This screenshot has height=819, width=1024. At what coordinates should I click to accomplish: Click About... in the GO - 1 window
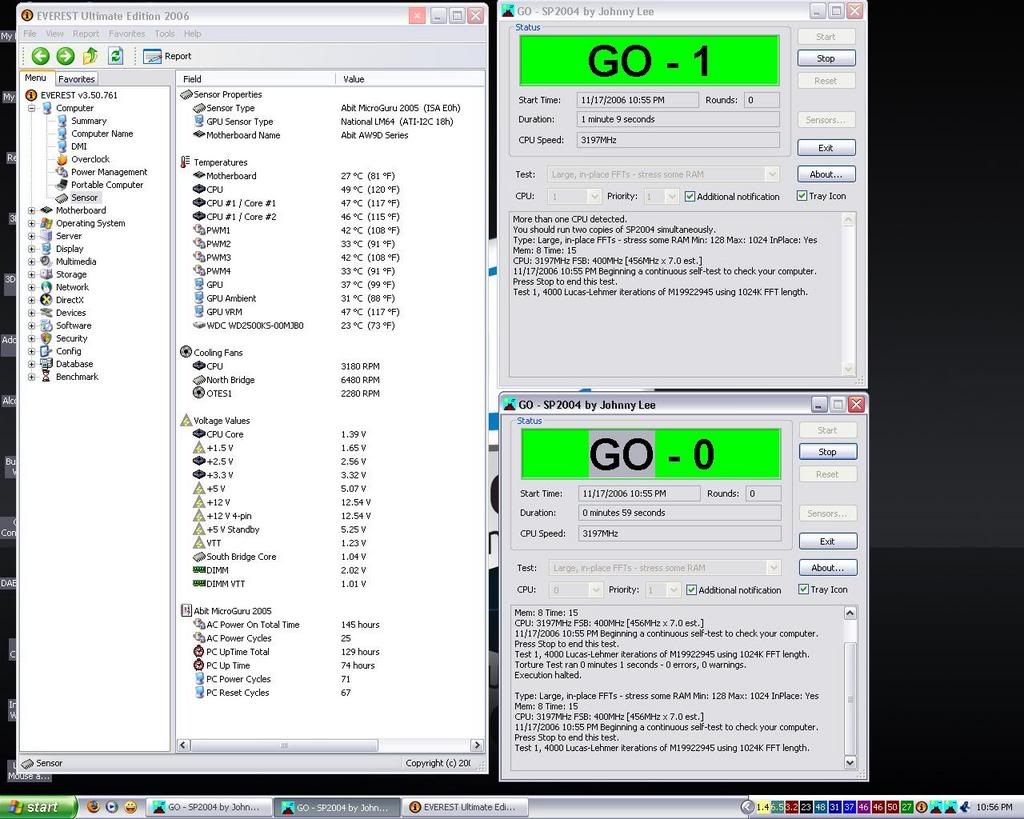[x=825, y=174]
